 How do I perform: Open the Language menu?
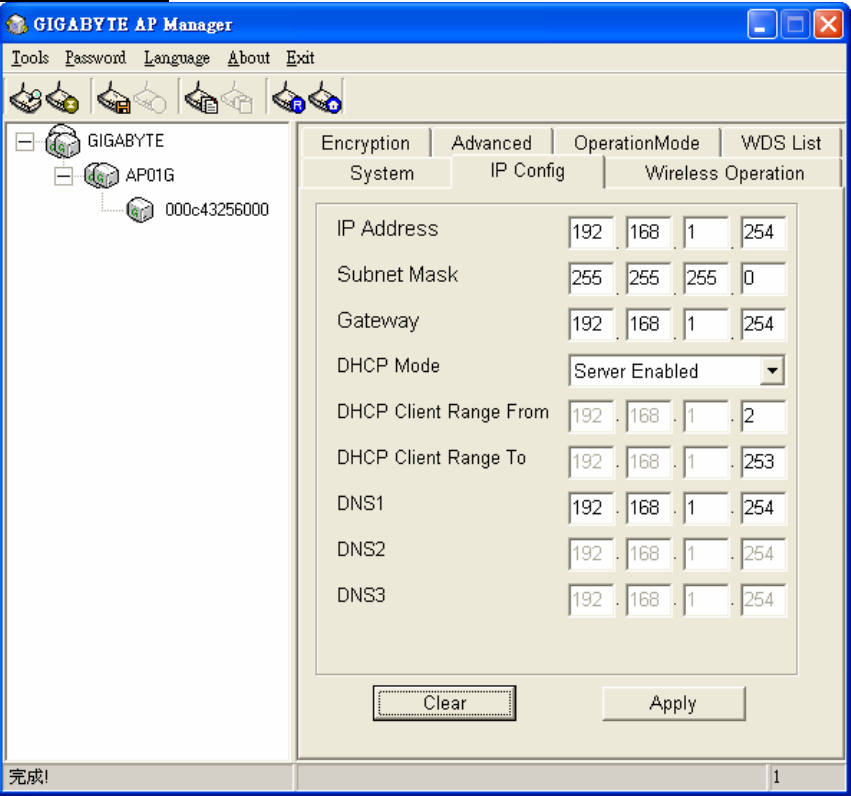pos(177,58)
